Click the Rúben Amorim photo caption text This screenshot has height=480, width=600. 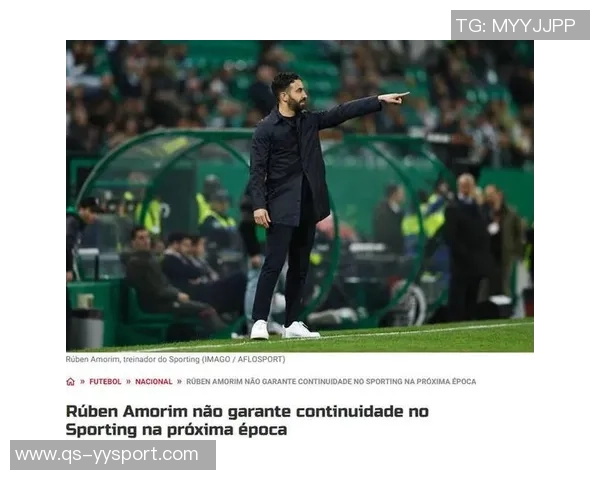(x=175, y=359)
